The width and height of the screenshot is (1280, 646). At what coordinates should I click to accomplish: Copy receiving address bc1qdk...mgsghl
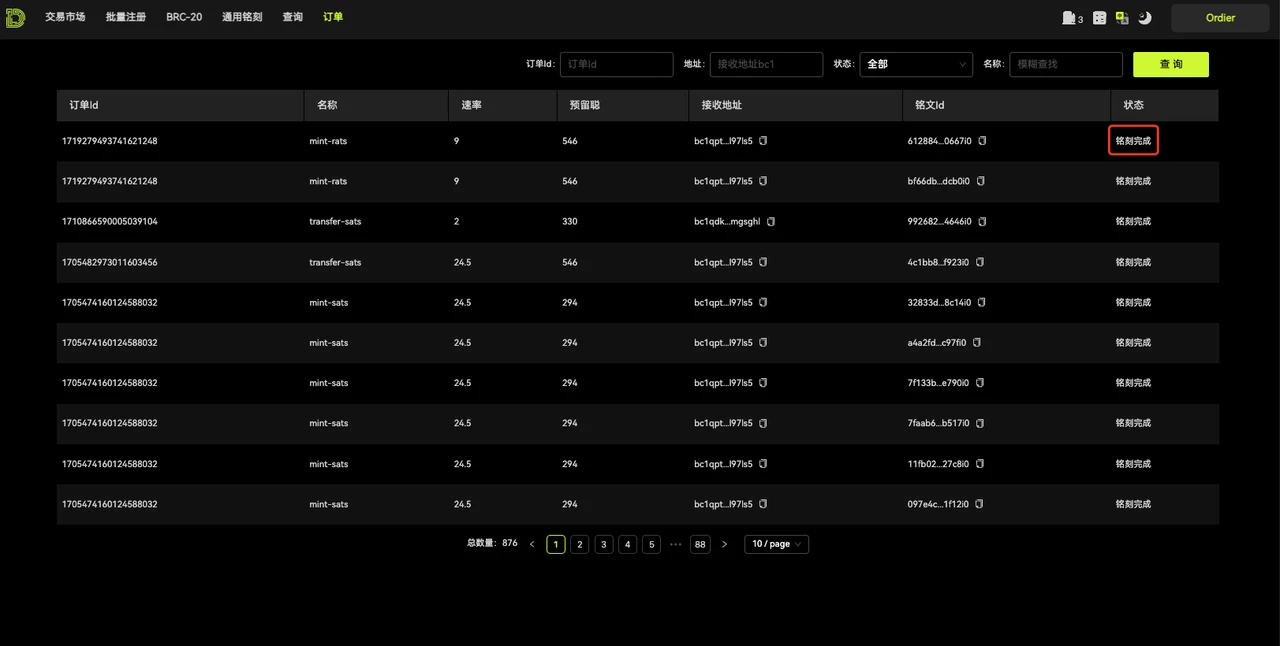click(771, 221)
